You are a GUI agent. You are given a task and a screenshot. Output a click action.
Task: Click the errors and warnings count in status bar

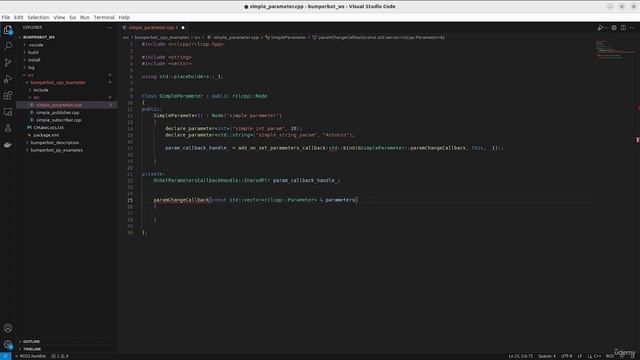tap(60, 356)
